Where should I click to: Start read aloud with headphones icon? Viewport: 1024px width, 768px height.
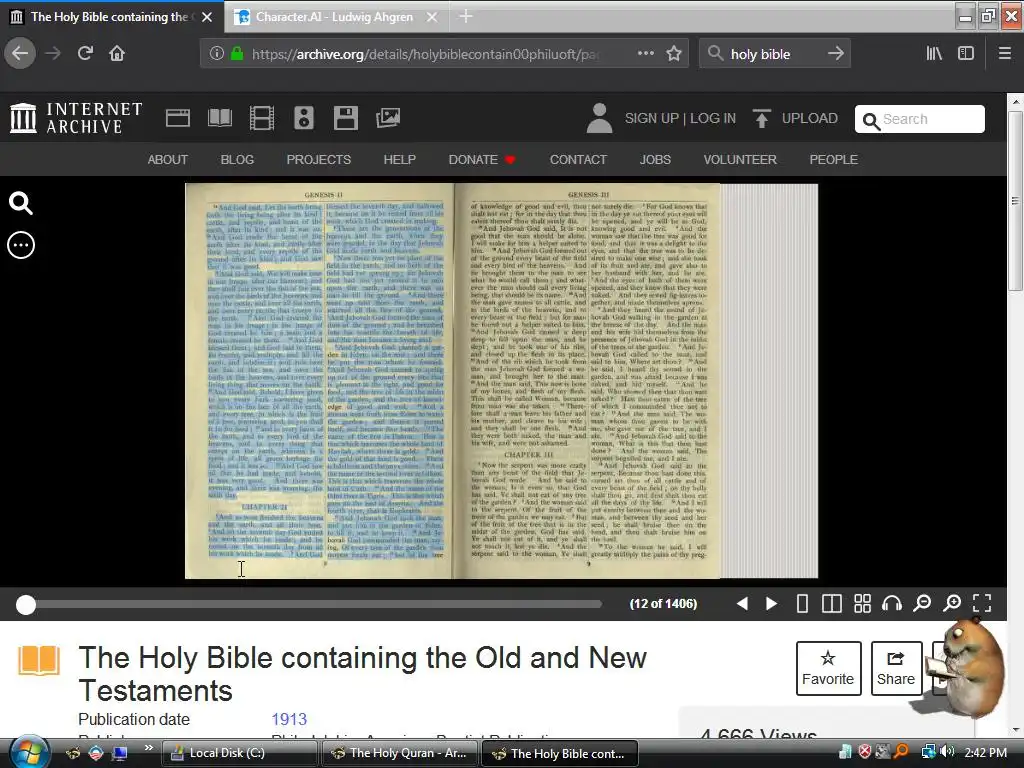(x=891, y=603)
